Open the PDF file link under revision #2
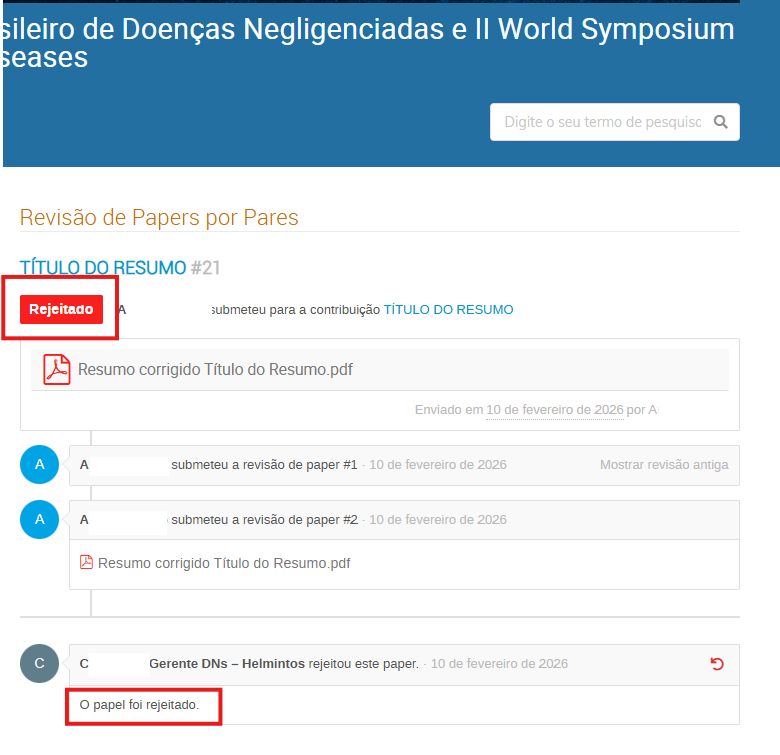This screenshot has height=755, width=780. [x=224, y=563]
